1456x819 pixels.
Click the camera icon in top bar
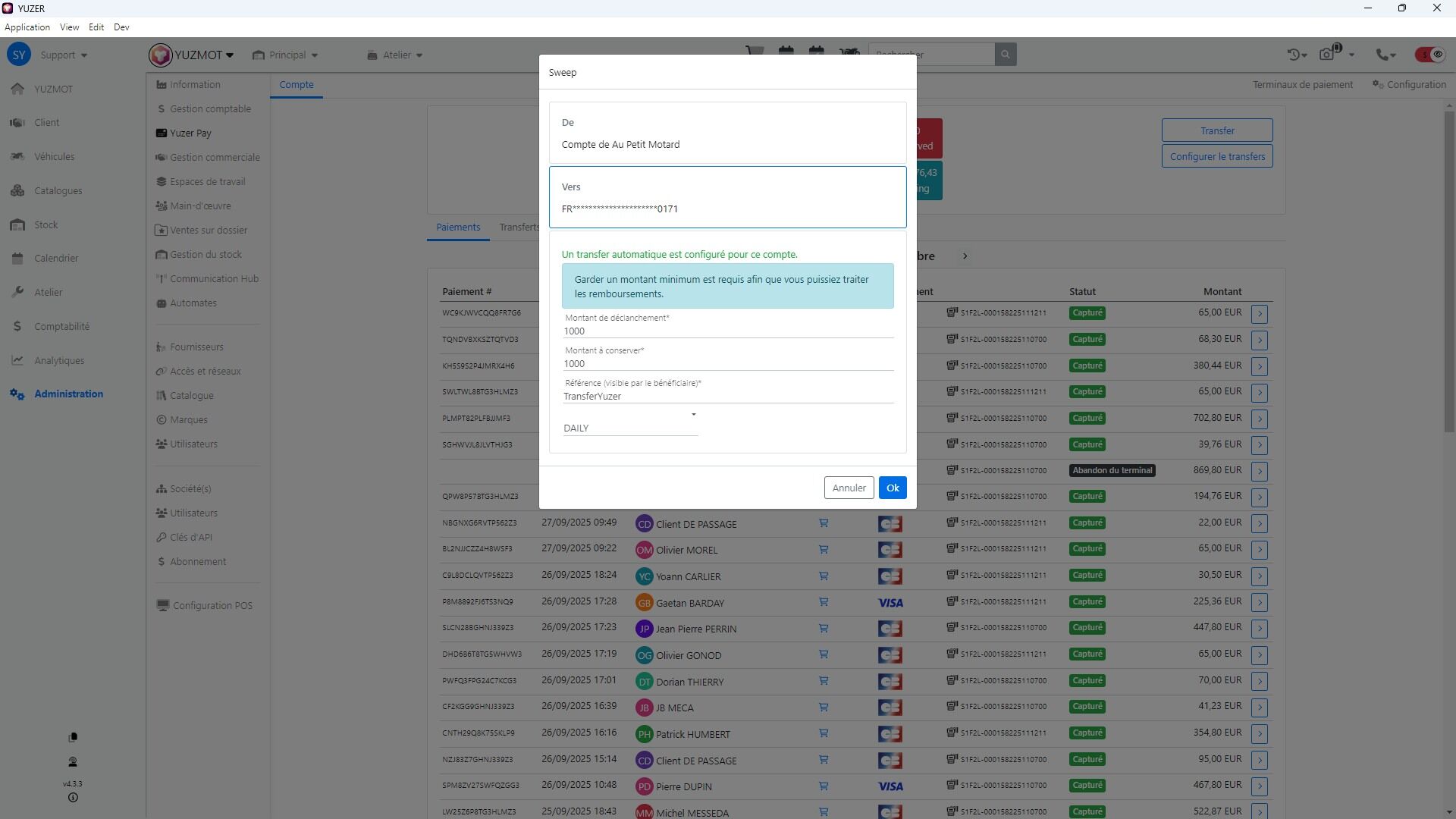pyautogui.click(x=1327, y=55)
